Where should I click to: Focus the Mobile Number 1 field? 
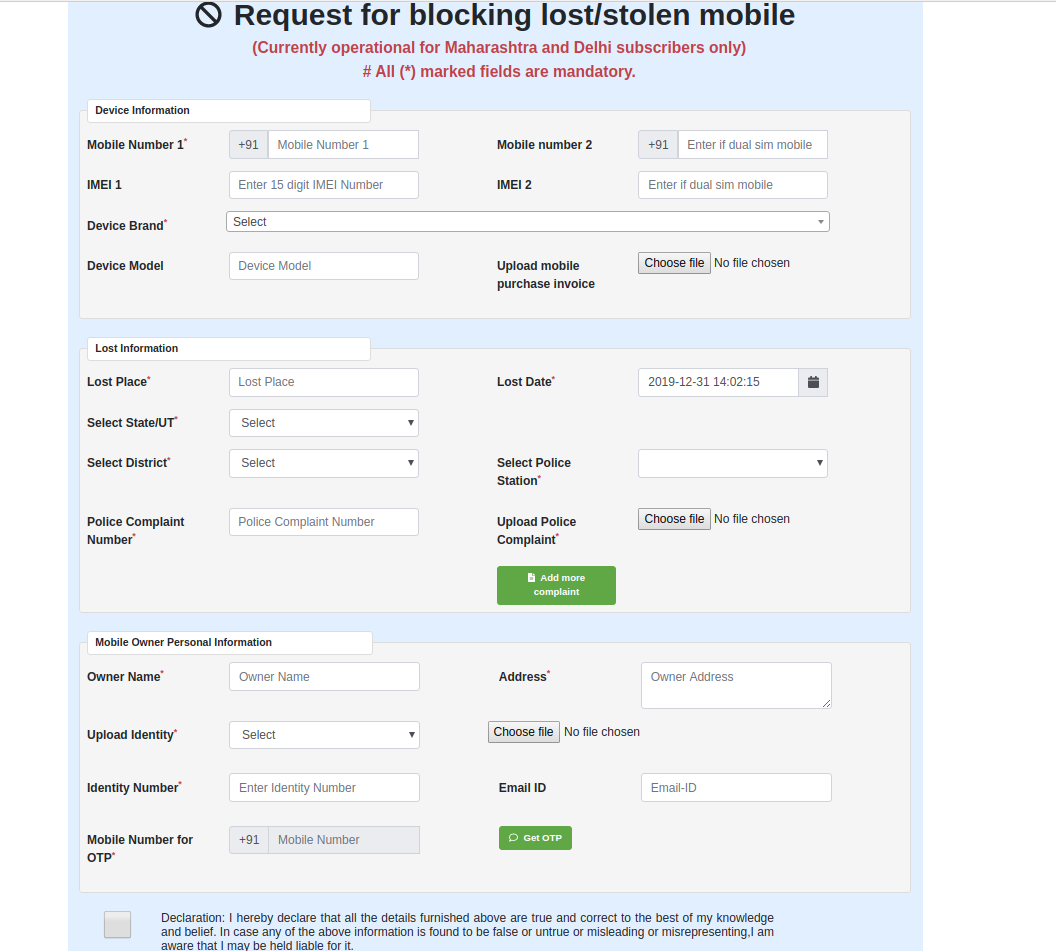343,145
